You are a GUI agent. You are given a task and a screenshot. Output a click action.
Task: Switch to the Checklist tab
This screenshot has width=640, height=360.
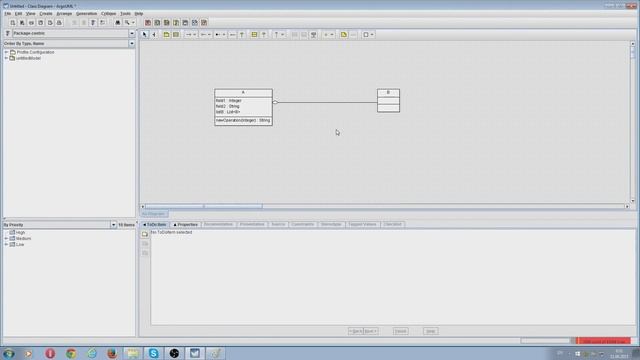393,224
